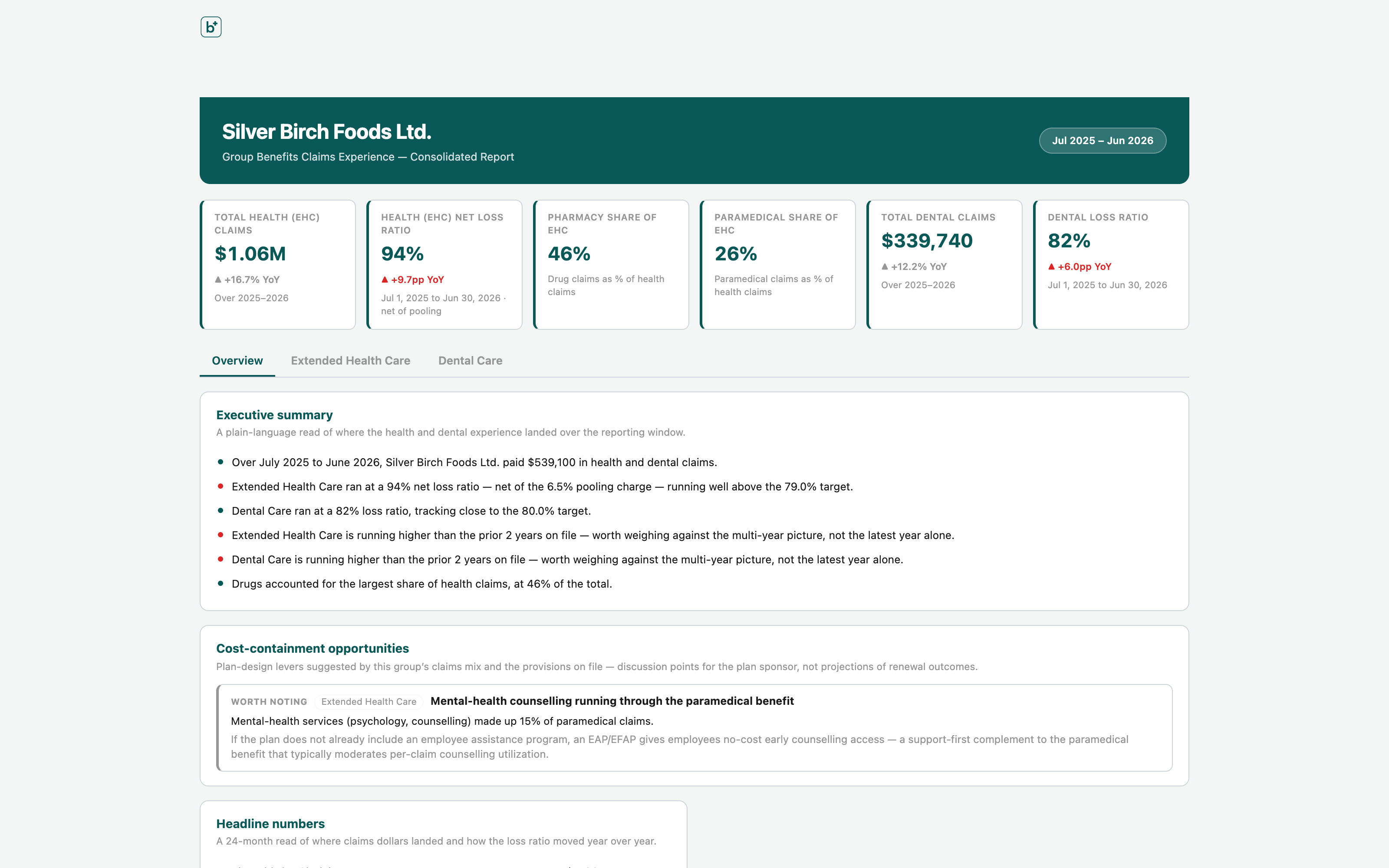This screenshot has width=1389, height=868.
Task: Select the Total Health (EHC) Claims card
Action: tap(278, 265)
